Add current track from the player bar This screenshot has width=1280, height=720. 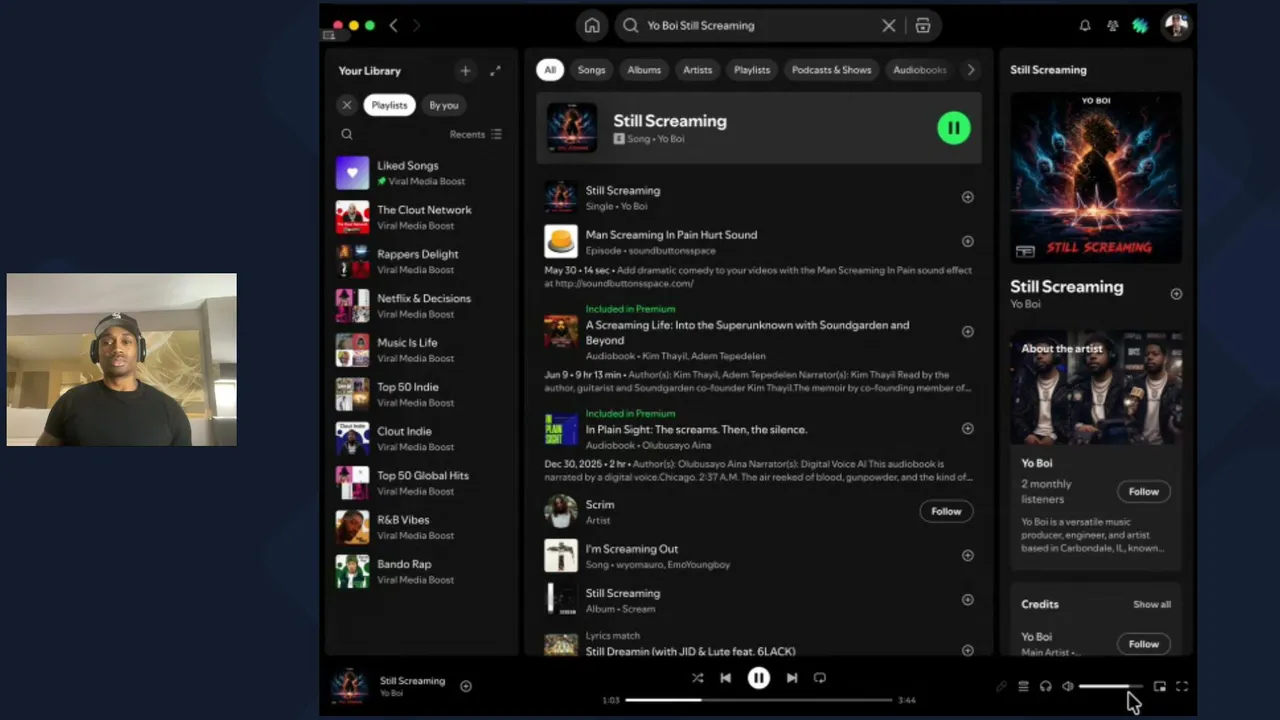(x=466, y=686)
